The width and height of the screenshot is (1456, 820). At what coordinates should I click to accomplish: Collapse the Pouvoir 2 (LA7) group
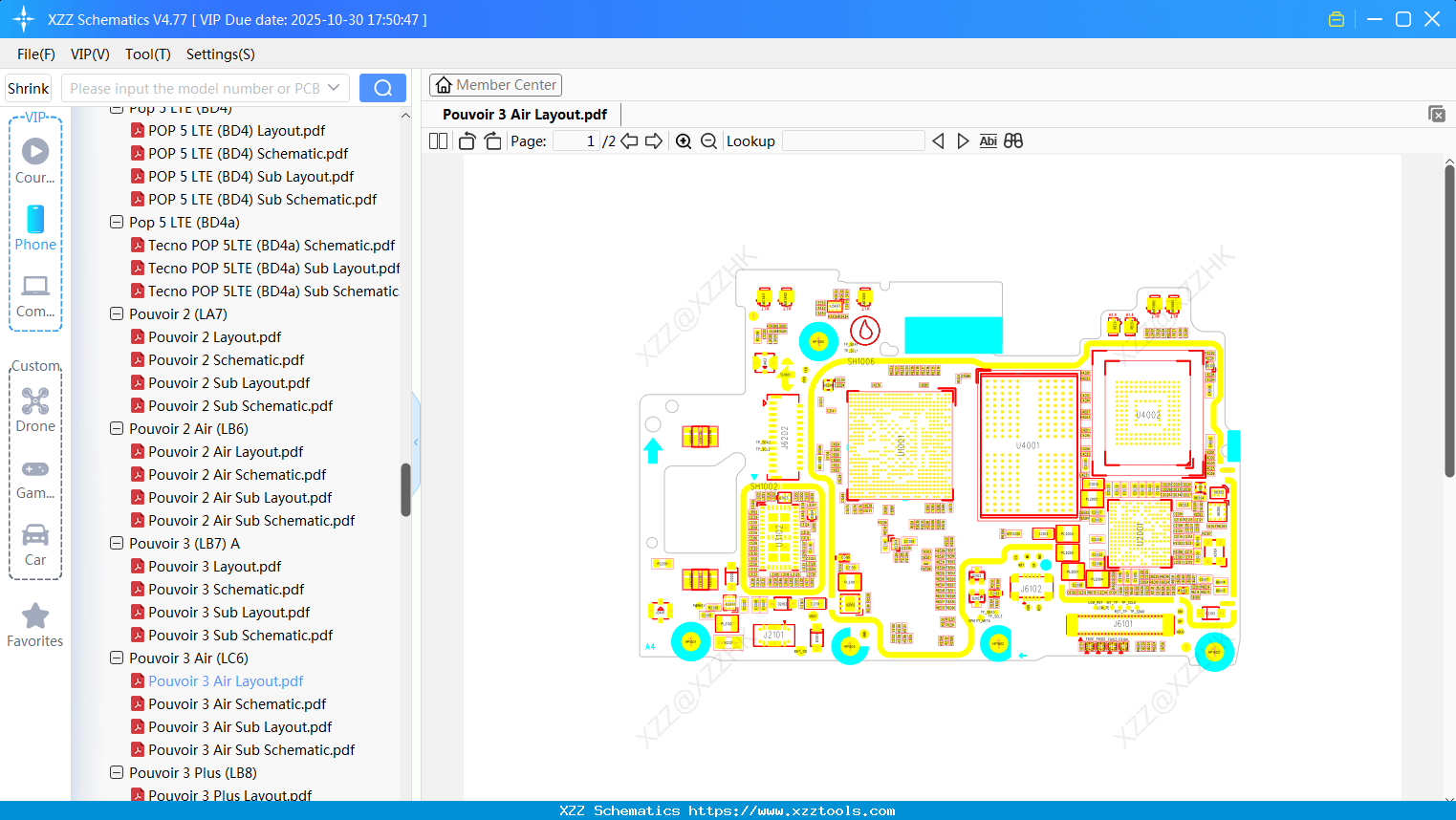tap(116, 313)
